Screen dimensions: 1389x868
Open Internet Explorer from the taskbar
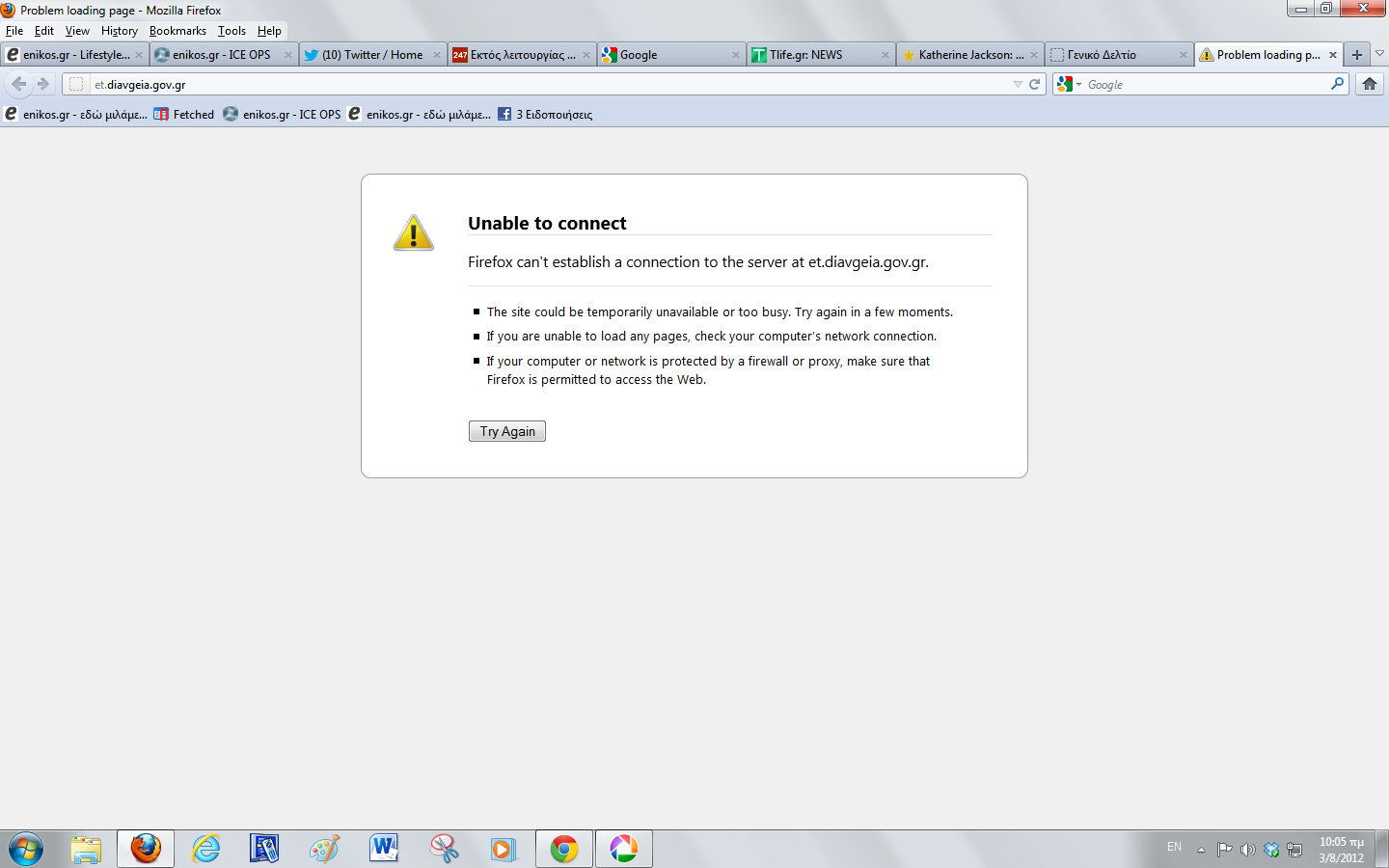tap(205, 849)
